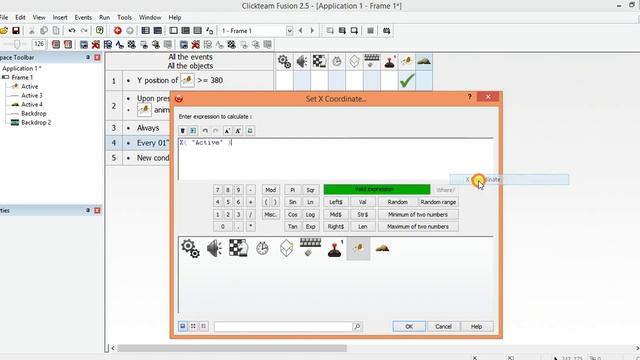Open the View menu
Screen dimensions: 640x360
click(39, 18)
